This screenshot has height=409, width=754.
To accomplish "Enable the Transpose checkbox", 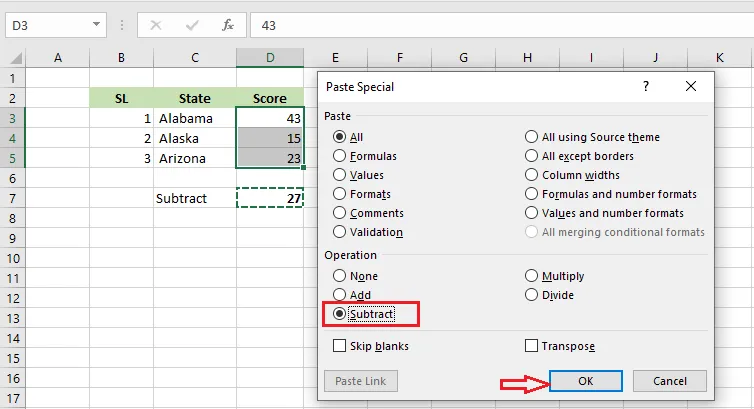I will point(531,346).
